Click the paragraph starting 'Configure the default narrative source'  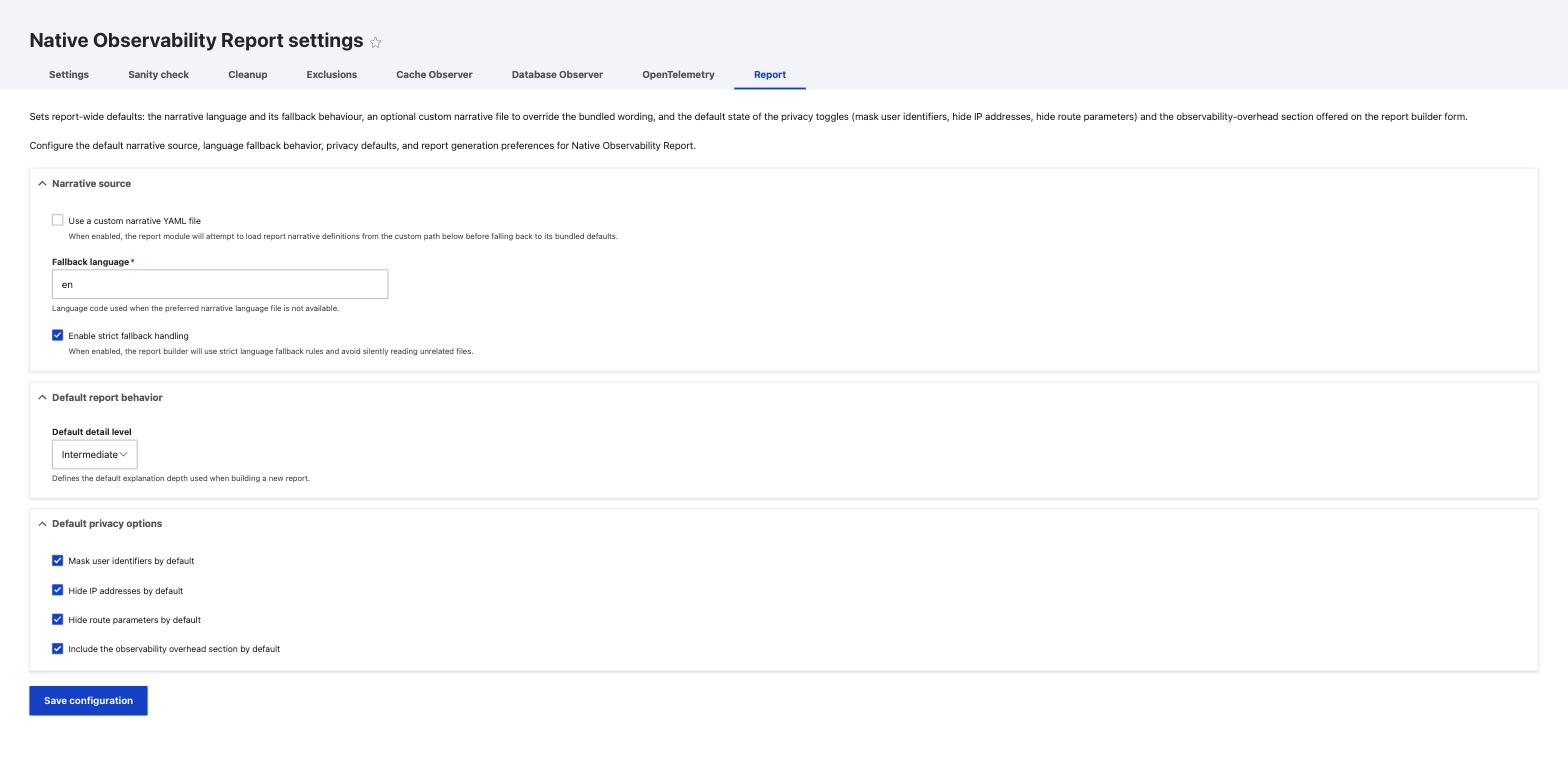click(362, 146)
